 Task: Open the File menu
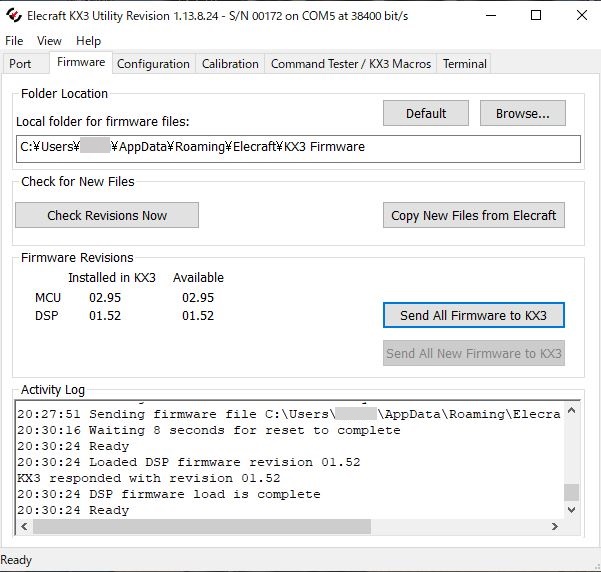[14, 41]
